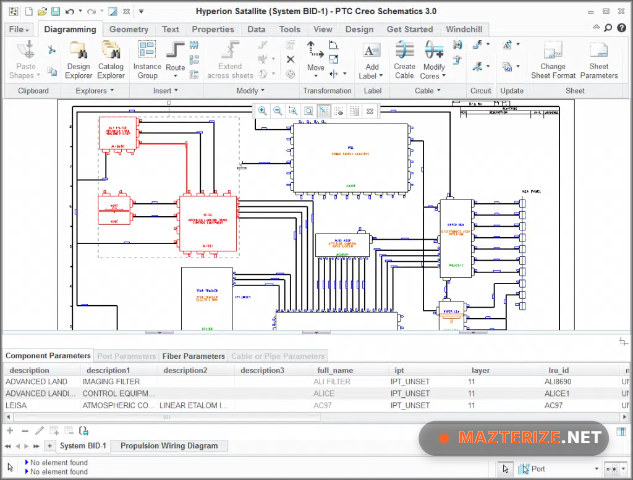
Task: Open the Tools ribbon tab
Action: tap(289, 29)
